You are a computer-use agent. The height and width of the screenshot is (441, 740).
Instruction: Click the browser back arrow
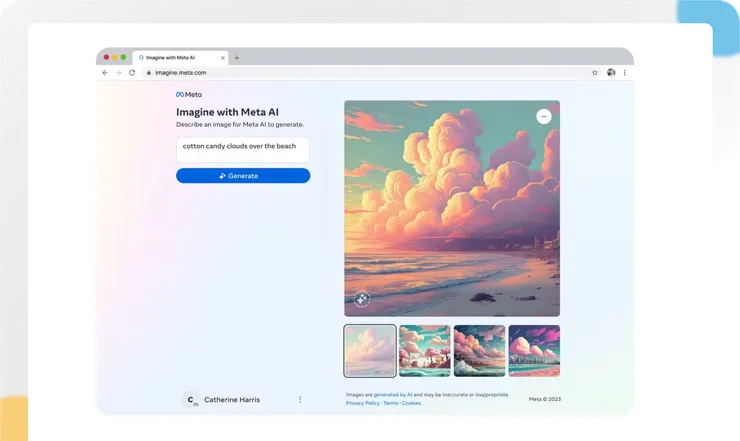[x=105, y=73]
